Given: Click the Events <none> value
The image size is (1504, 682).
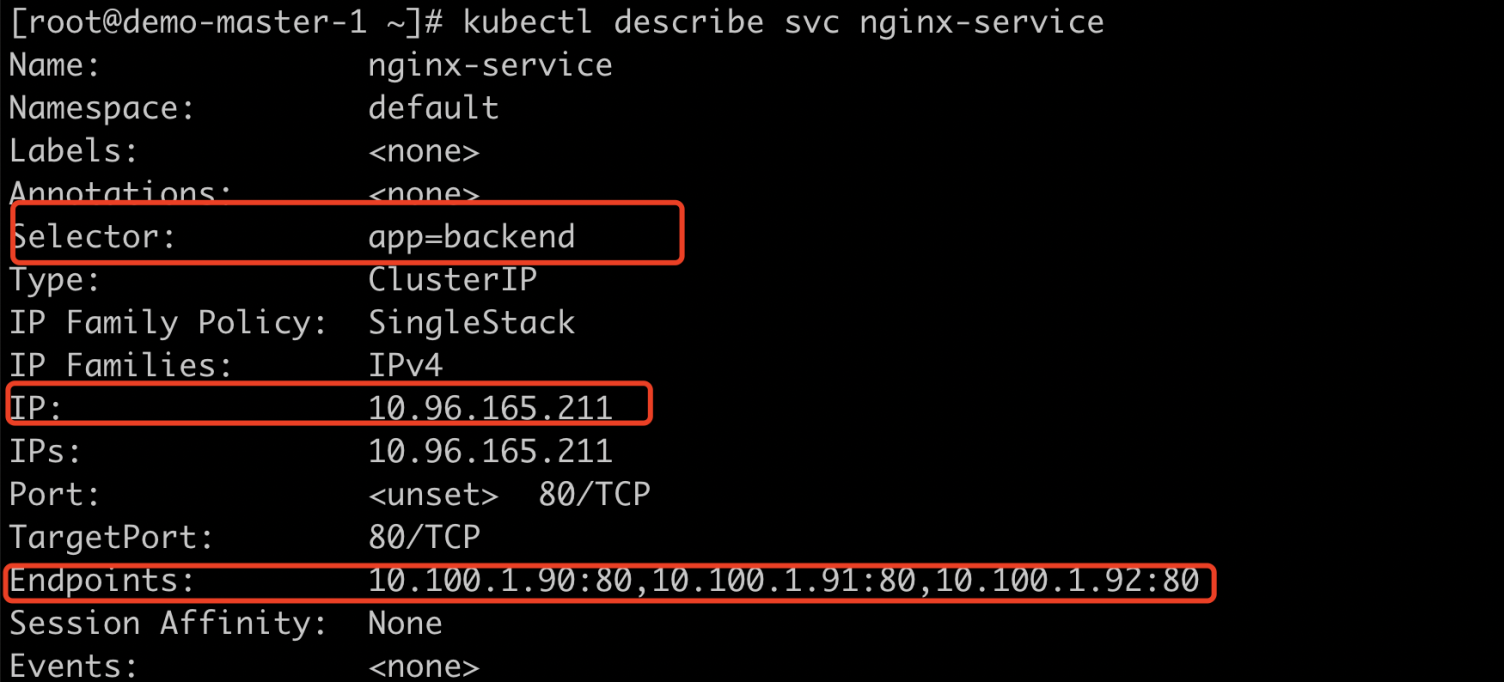Looking at the screenshot, I should (x=424, y=665).
